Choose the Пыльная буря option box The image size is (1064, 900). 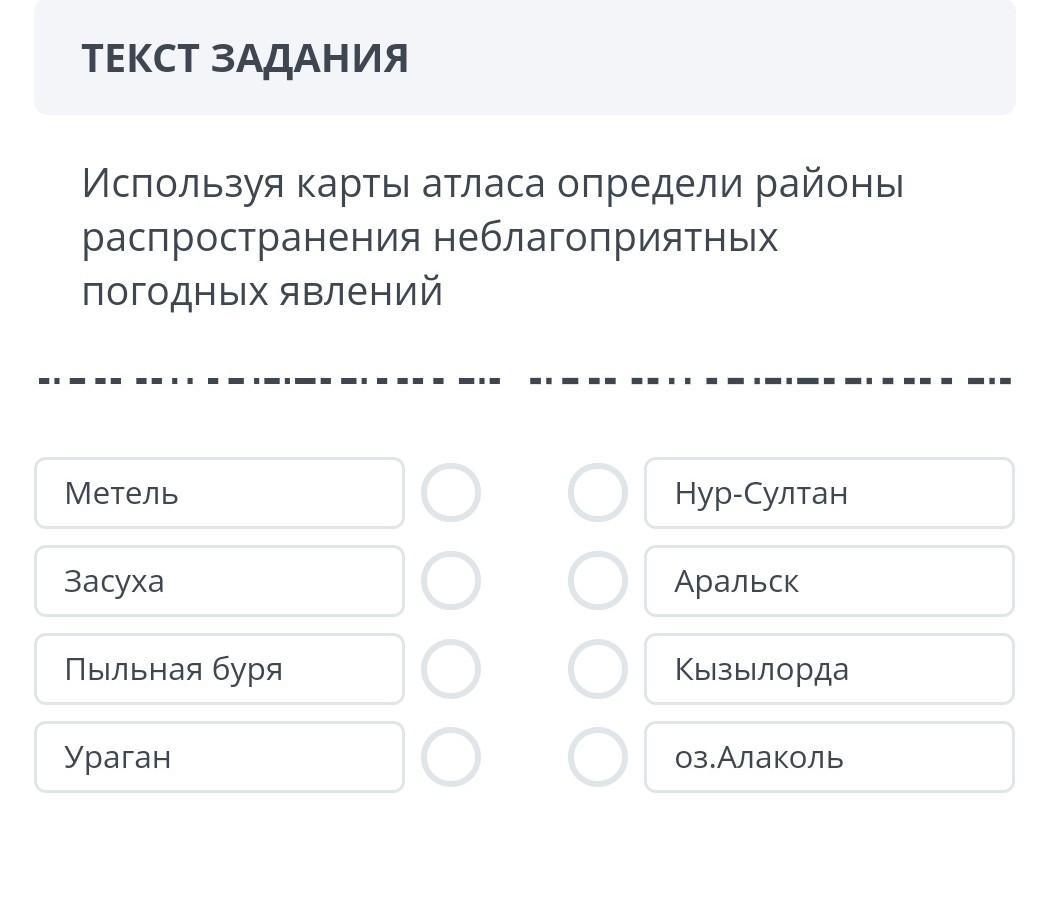pos(219,669)
